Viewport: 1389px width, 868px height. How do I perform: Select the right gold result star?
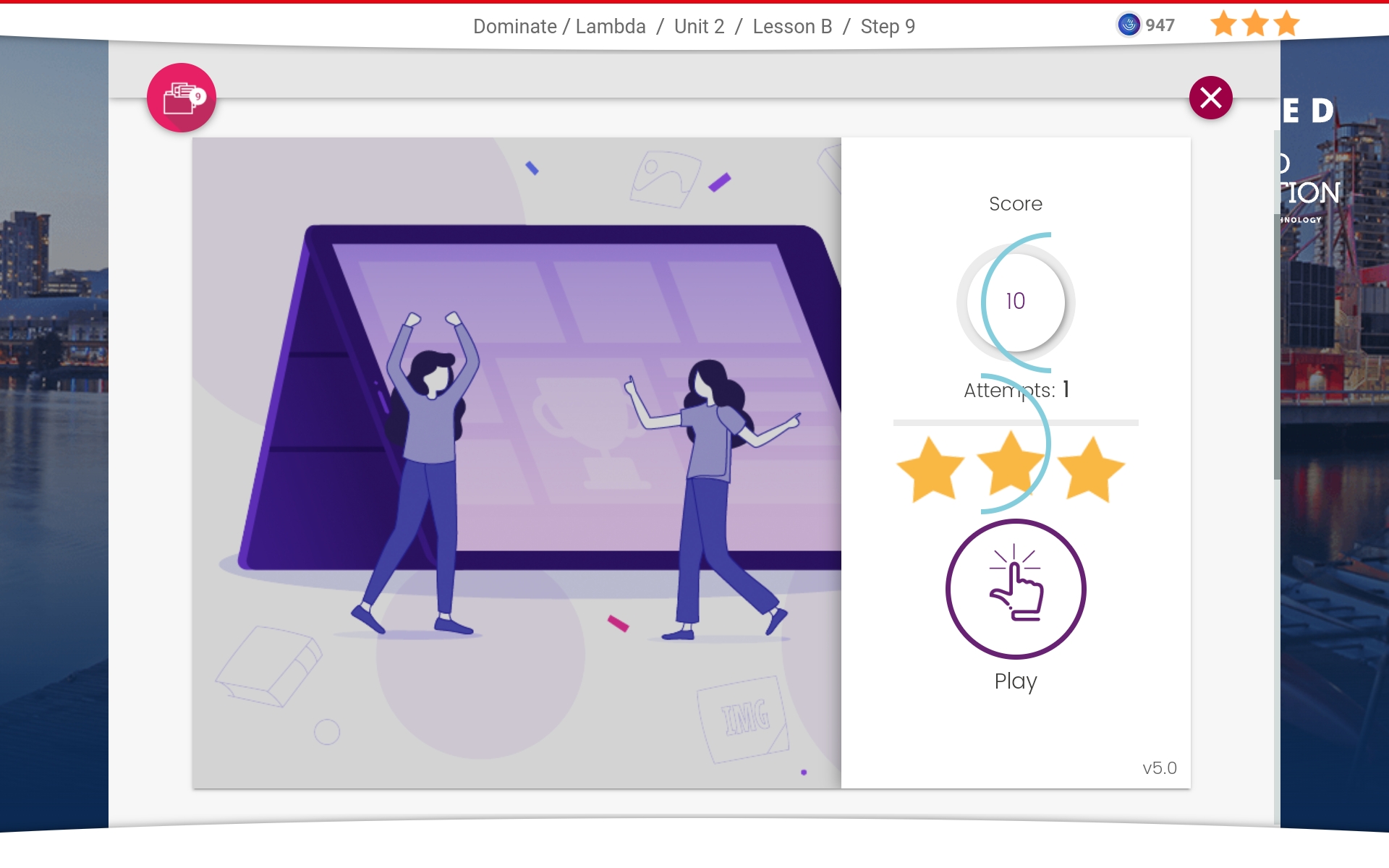pyautogui.click(x=1090, y=469)
